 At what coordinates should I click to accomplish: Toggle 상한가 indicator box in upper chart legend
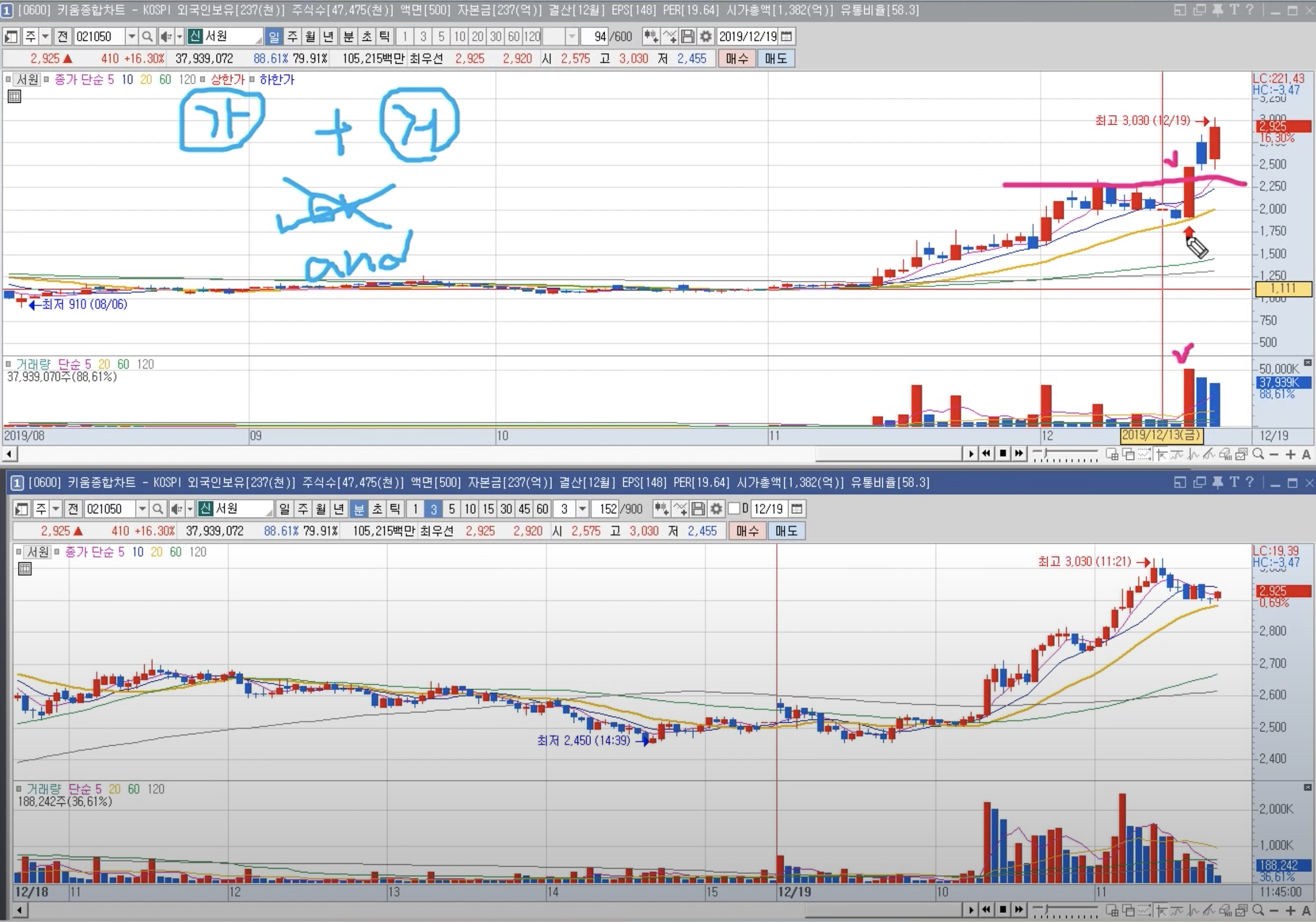pyautogui.click(x=202, y=79)
